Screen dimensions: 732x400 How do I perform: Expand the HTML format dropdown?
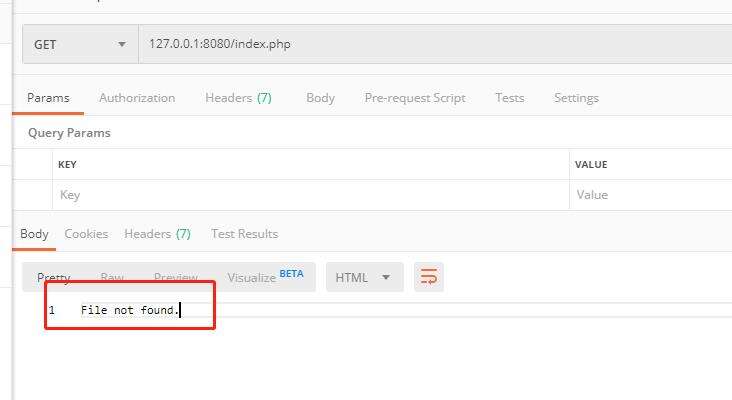(x=364, y=277)
